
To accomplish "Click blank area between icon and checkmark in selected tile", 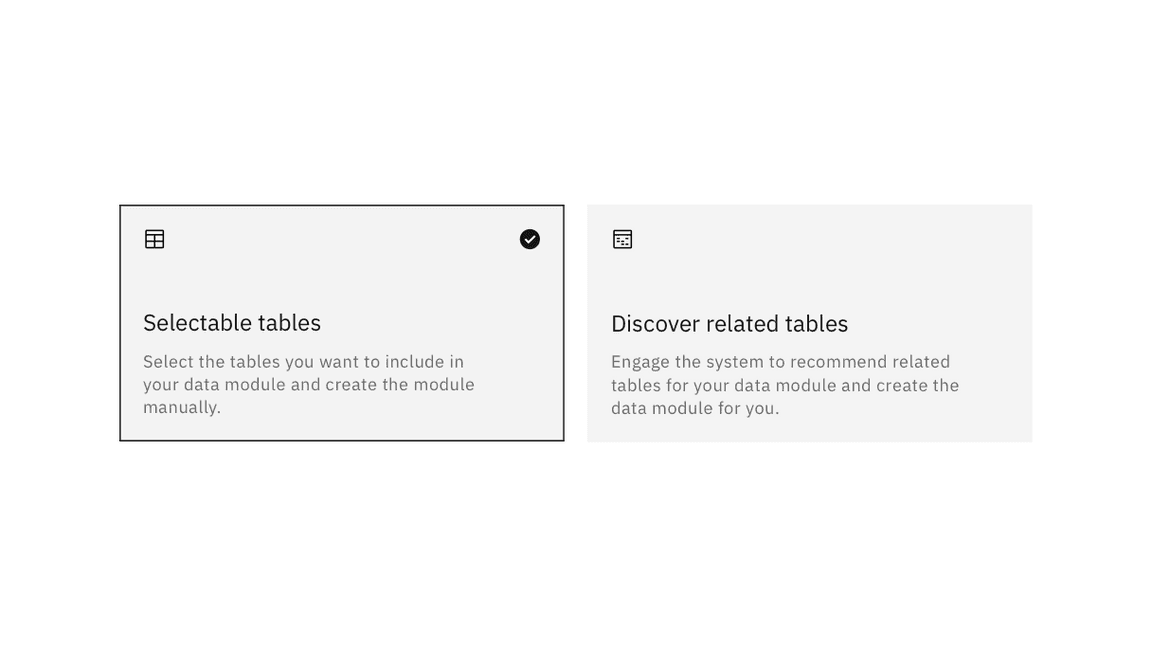I will click(342, 239).
